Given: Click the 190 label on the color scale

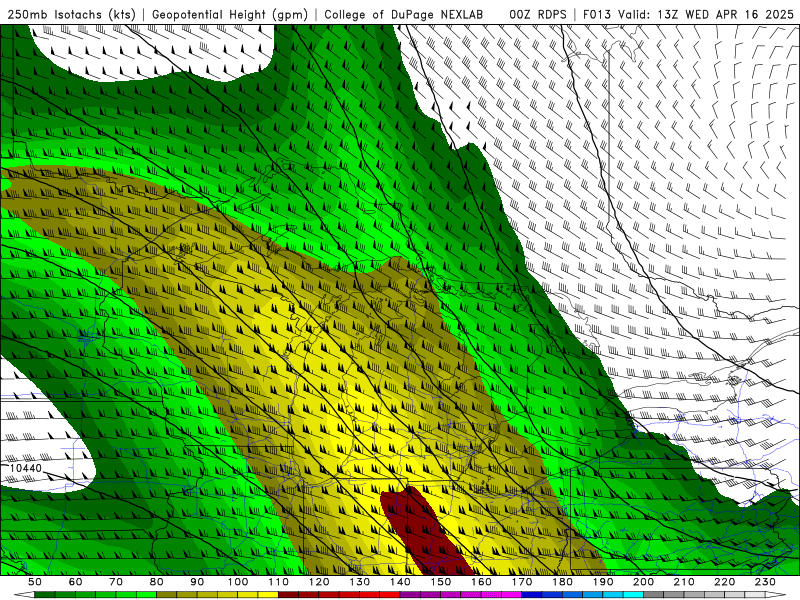Looking at the screenshot, I should pyautogui.click(x=604, y=582).
